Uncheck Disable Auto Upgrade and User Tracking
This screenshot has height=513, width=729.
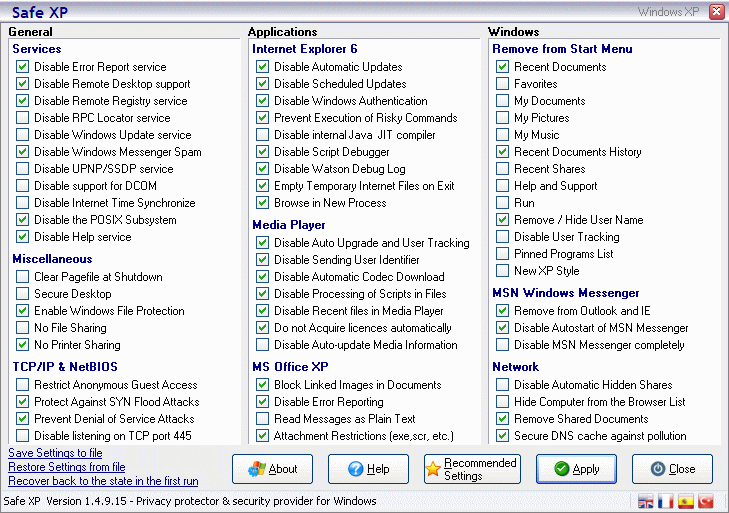pos(262,242)
